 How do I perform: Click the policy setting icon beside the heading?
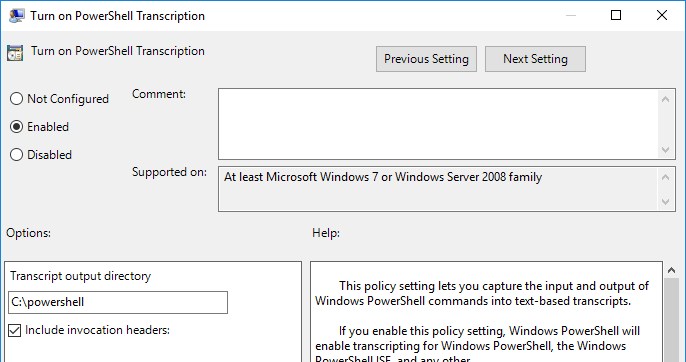15,53
